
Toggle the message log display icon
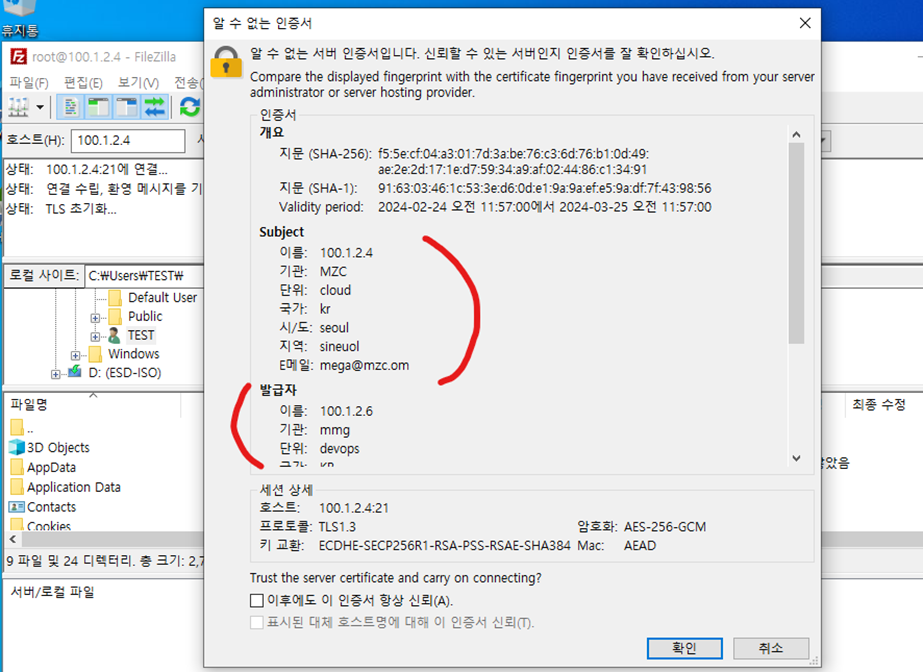click(71, 107)
